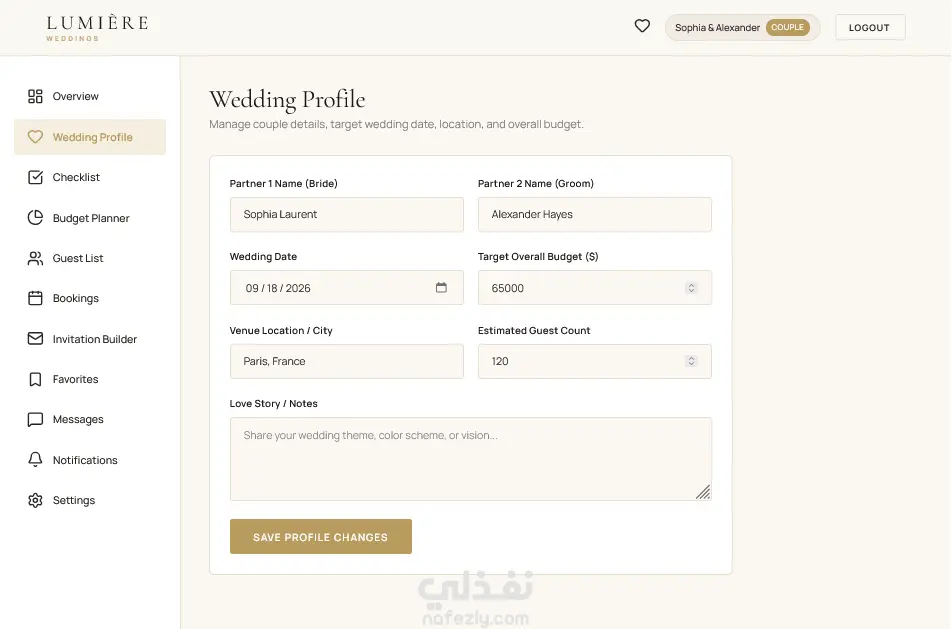
Task: Open the calendar picker in Wedding Date
Action: 441,287
